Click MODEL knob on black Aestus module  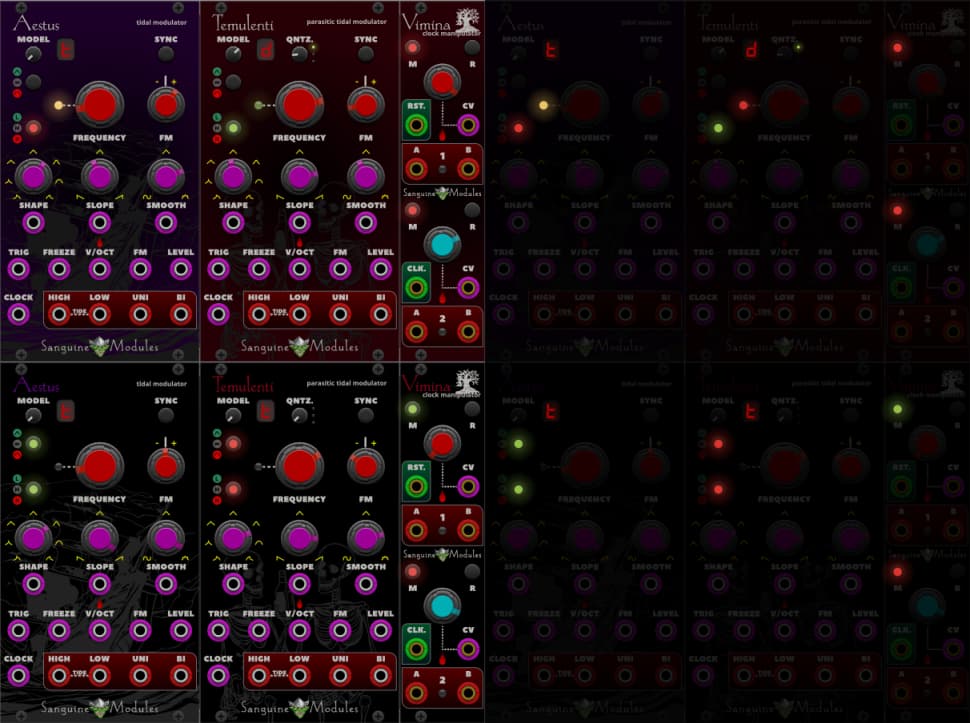coord(33,416)
